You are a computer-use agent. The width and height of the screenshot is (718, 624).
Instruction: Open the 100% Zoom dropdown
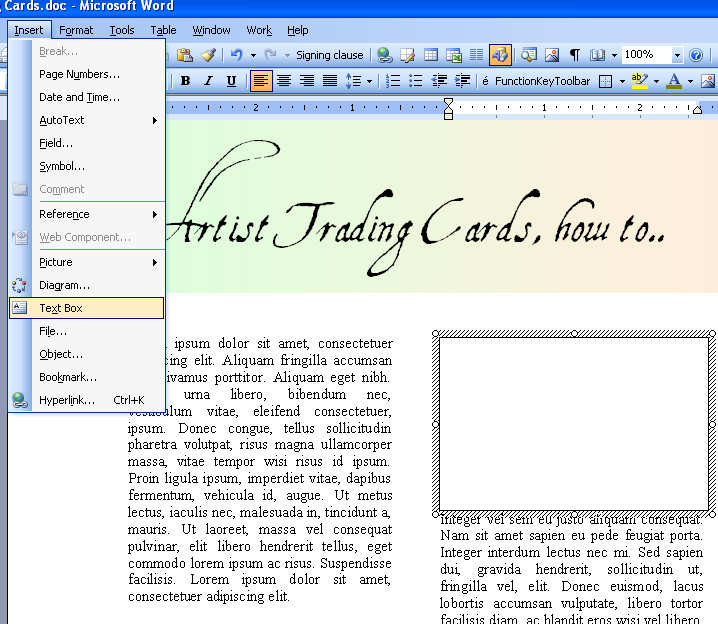677,55
